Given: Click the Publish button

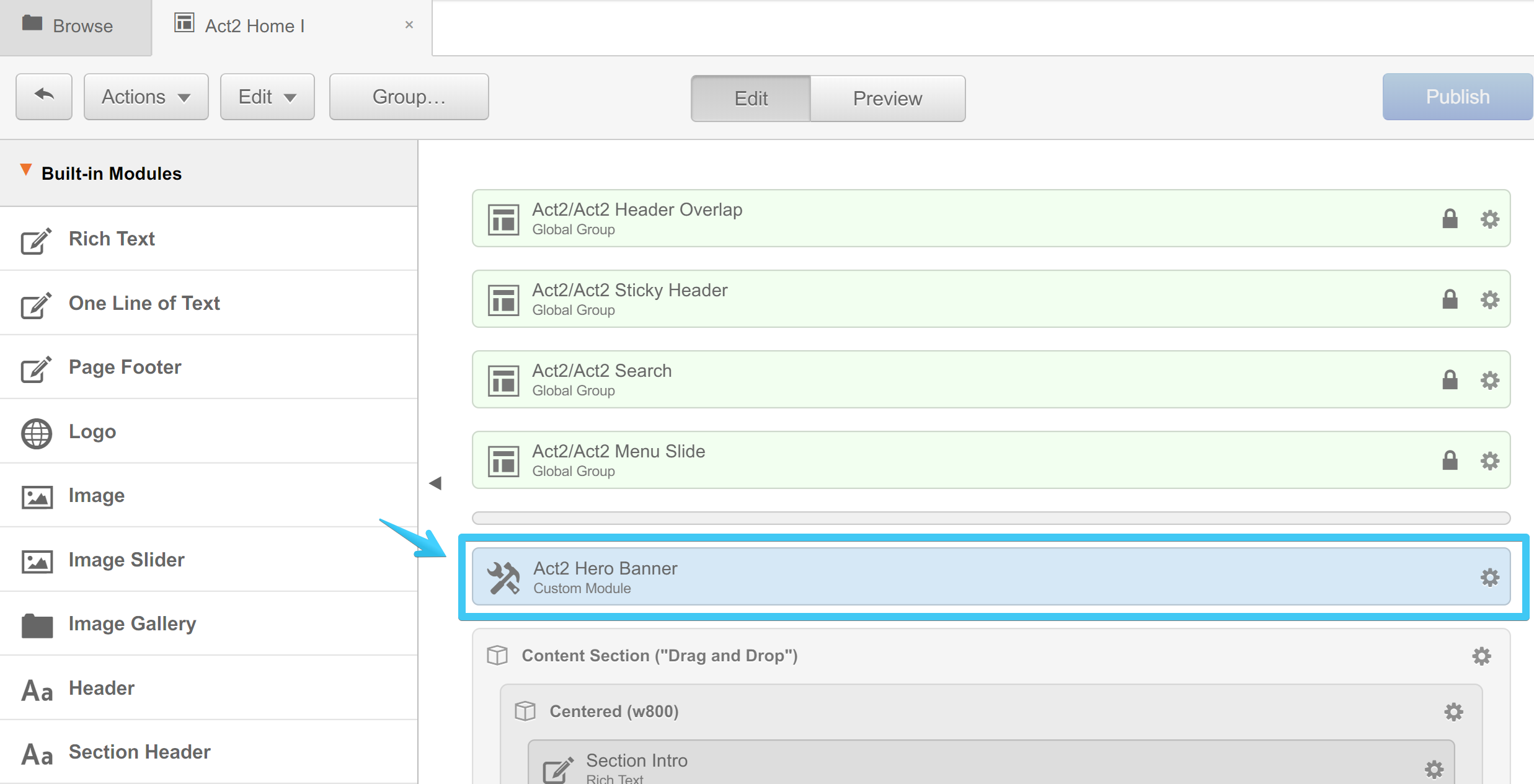Looking at the screenshot, I should pyautogui.click(x=1457, y=97).
